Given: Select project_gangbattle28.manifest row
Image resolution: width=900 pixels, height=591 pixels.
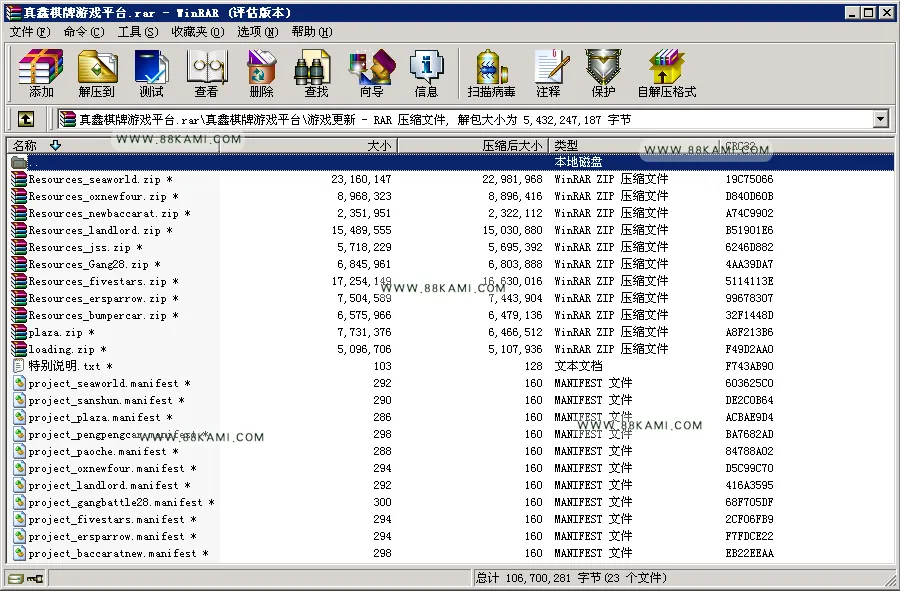Looking at the screenshot, I should point(451,502).
